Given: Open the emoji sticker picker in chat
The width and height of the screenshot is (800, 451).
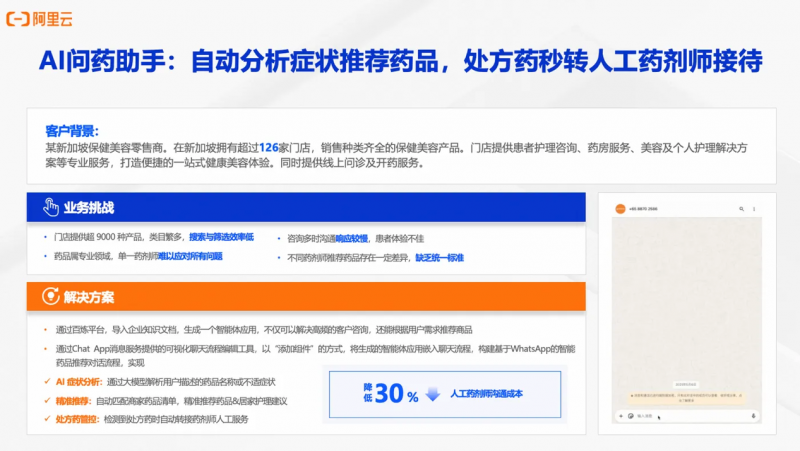Looking at the screenshot, I should click(x=630, y=415).
